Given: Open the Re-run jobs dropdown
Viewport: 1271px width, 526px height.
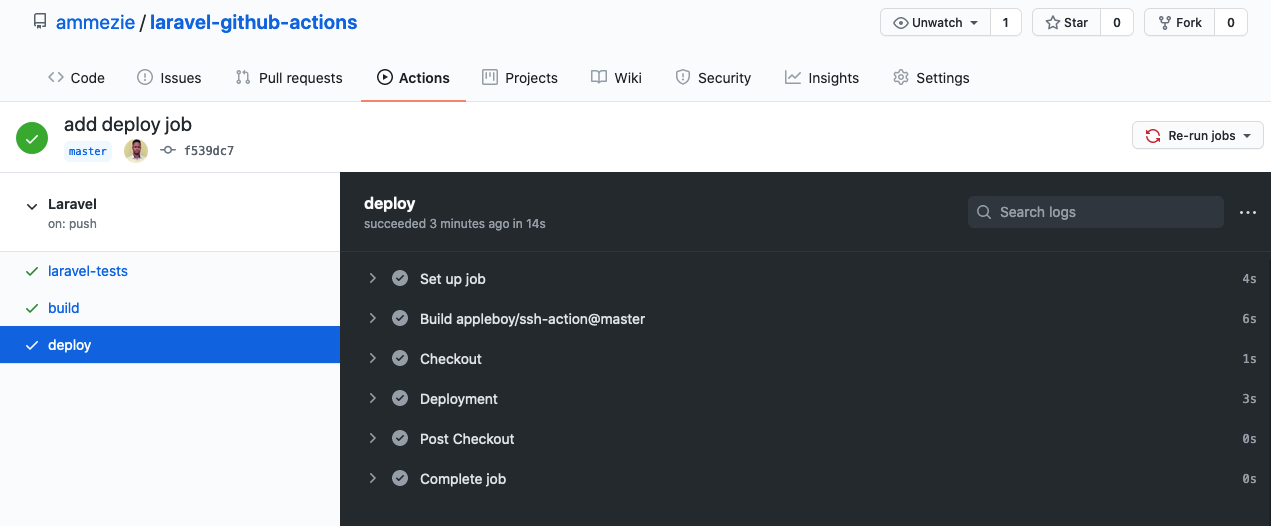Looking at the screenshot, I should [x=1197, y=136].
